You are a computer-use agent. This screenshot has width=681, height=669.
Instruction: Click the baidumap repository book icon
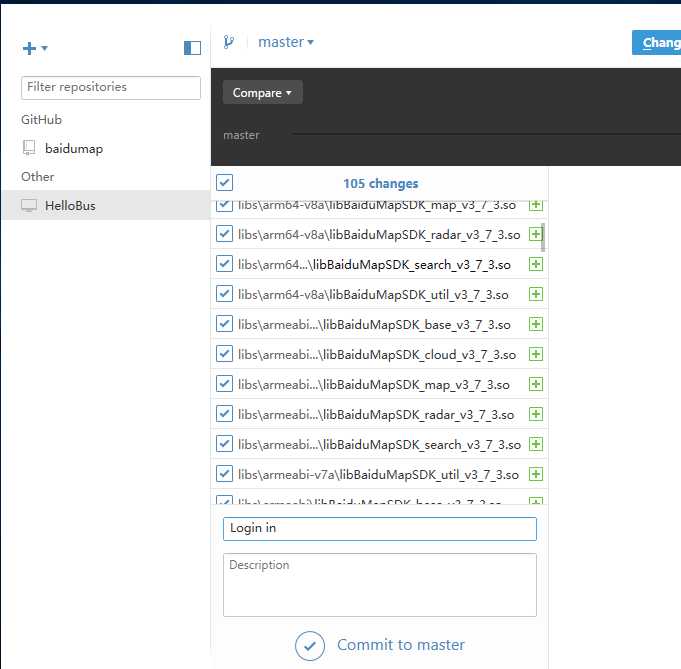pos(29,148)
